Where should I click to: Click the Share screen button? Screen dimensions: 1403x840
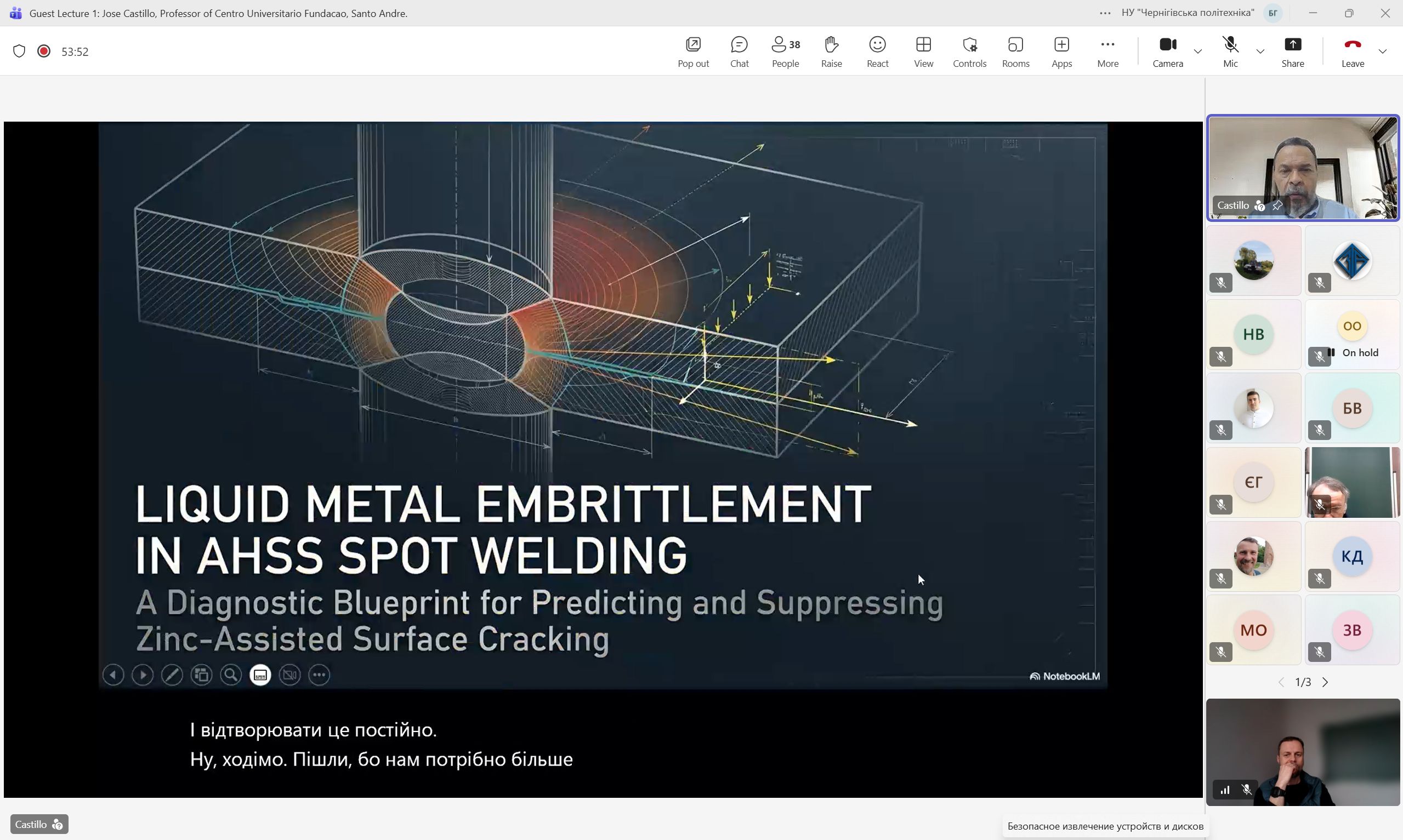[x=1292, y=52]
